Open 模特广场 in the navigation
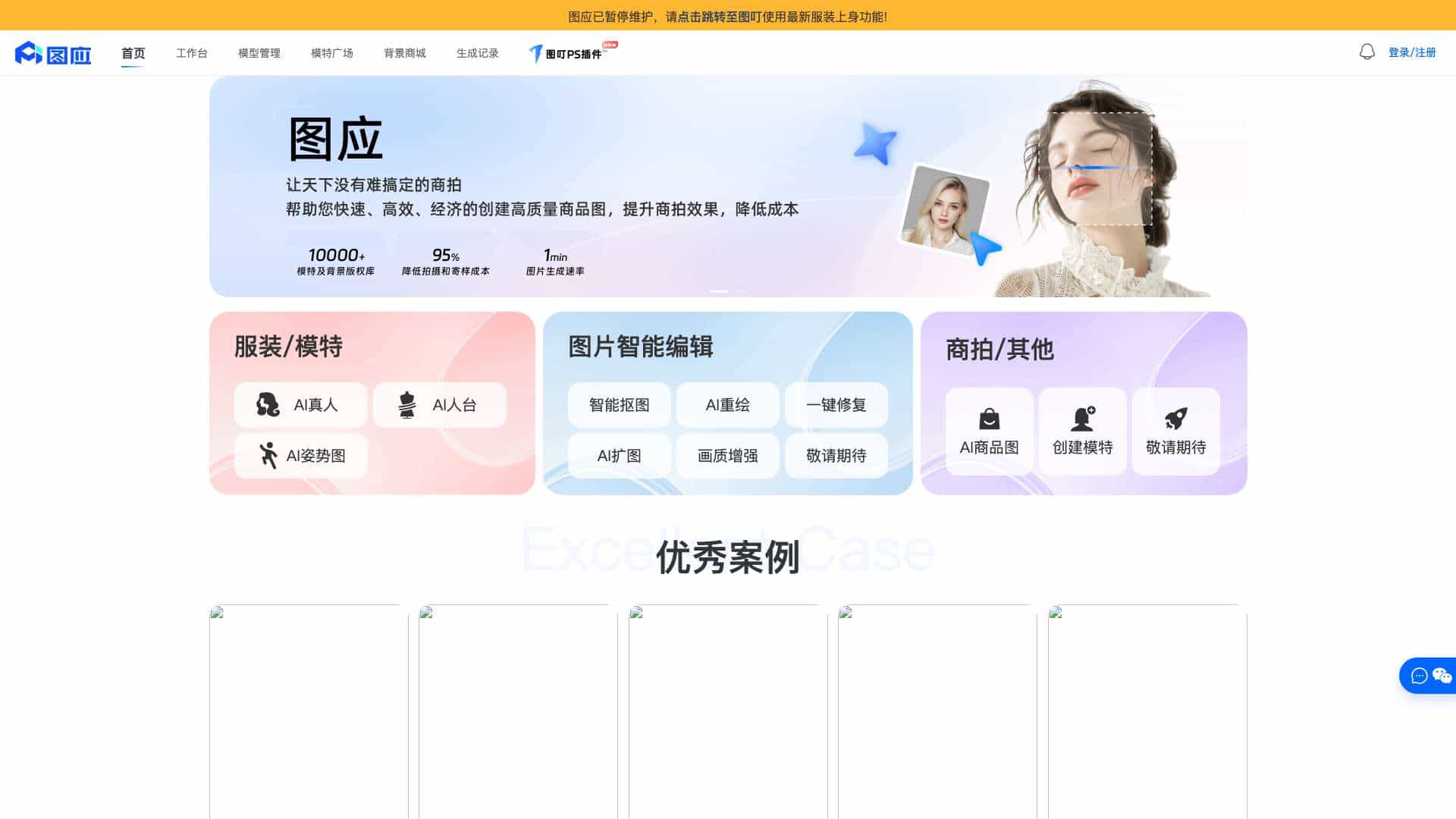 pyautogui.click(x=331, y=53)
